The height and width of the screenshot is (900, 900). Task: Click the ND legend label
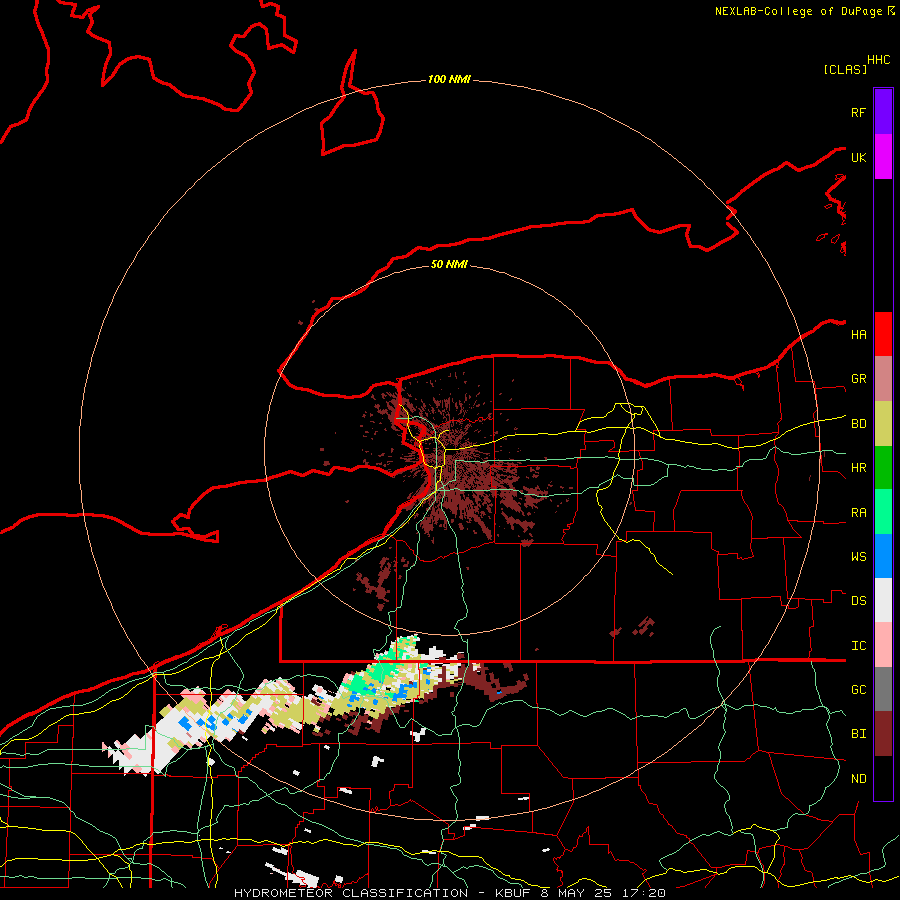(858, 778)
